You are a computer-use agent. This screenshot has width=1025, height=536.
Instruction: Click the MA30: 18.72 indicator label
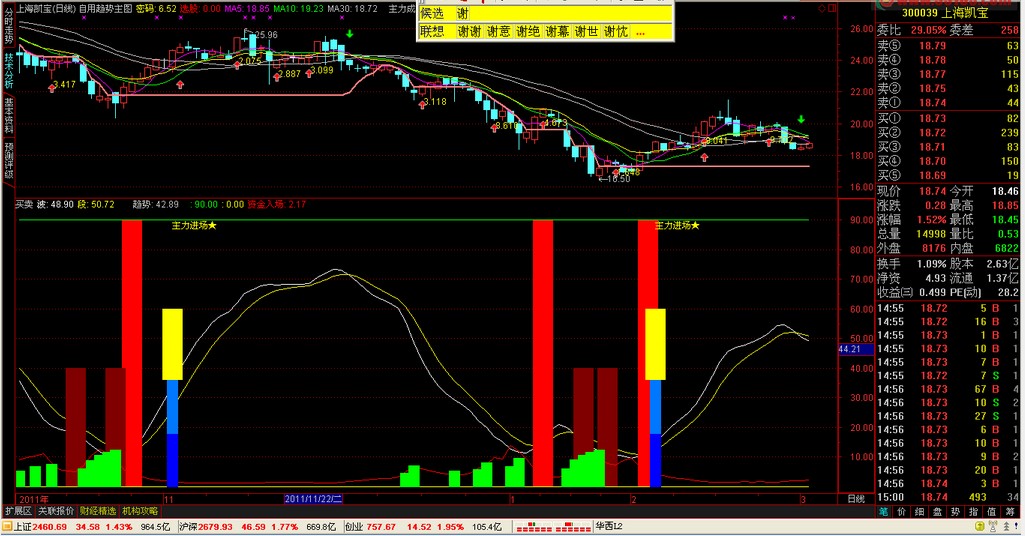352,9
